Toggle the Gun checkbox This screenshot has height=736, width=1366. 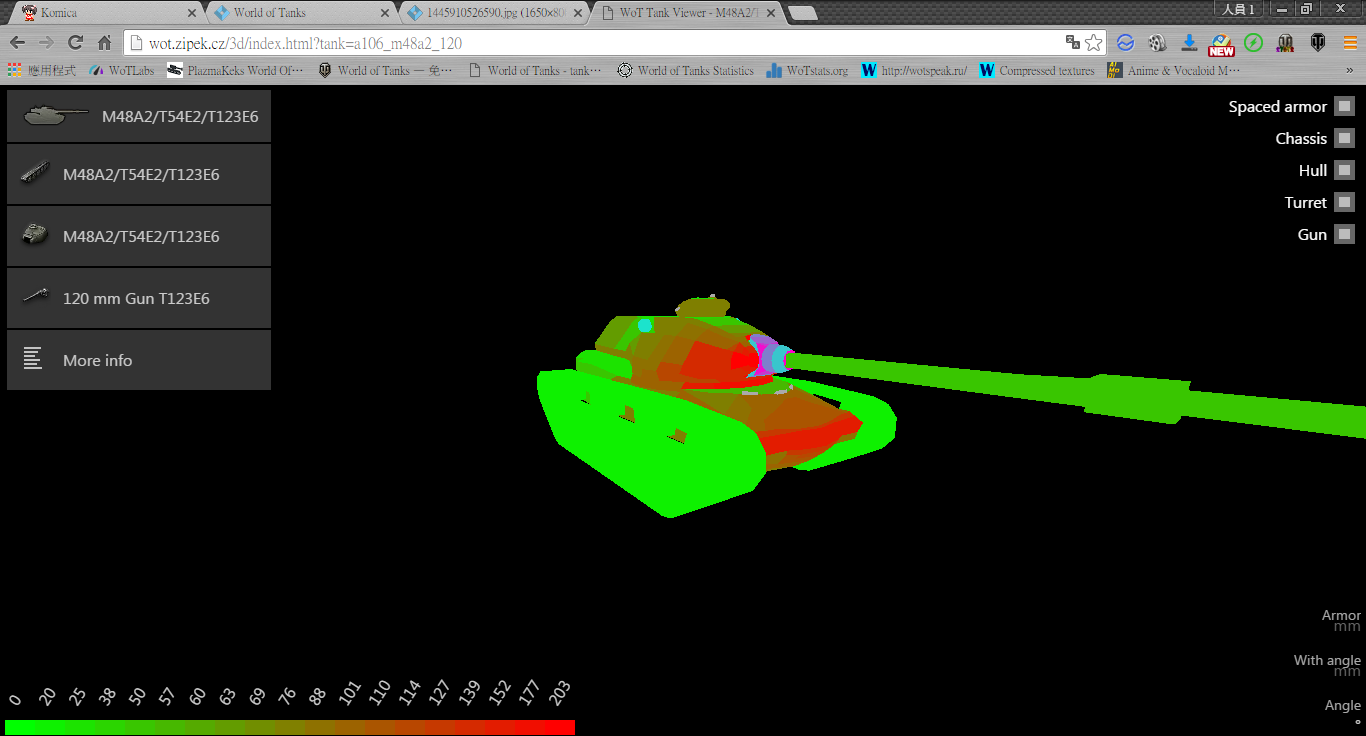coord(1345,234)
